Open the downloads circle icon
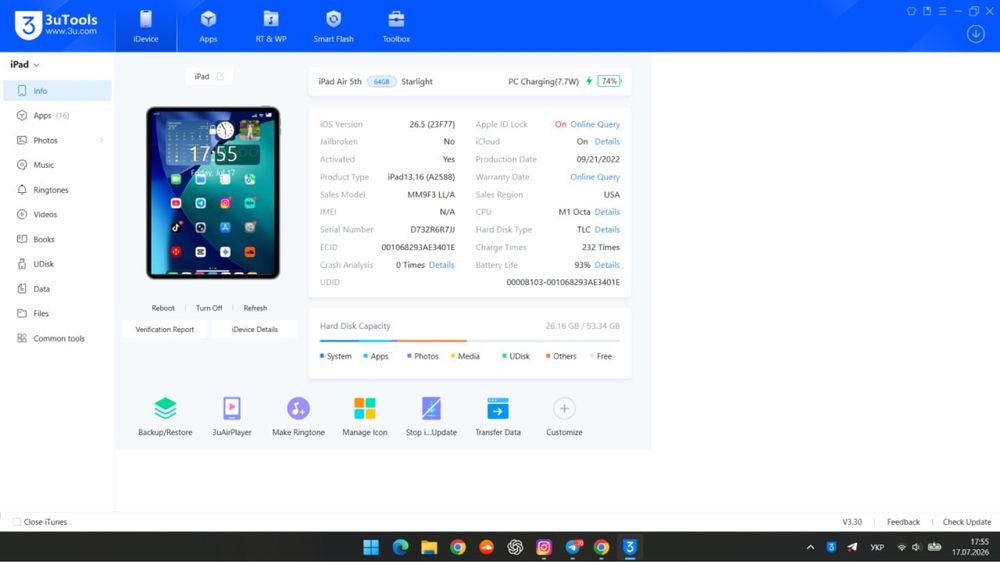The image size is (1000, 562). tap(976, 34)
